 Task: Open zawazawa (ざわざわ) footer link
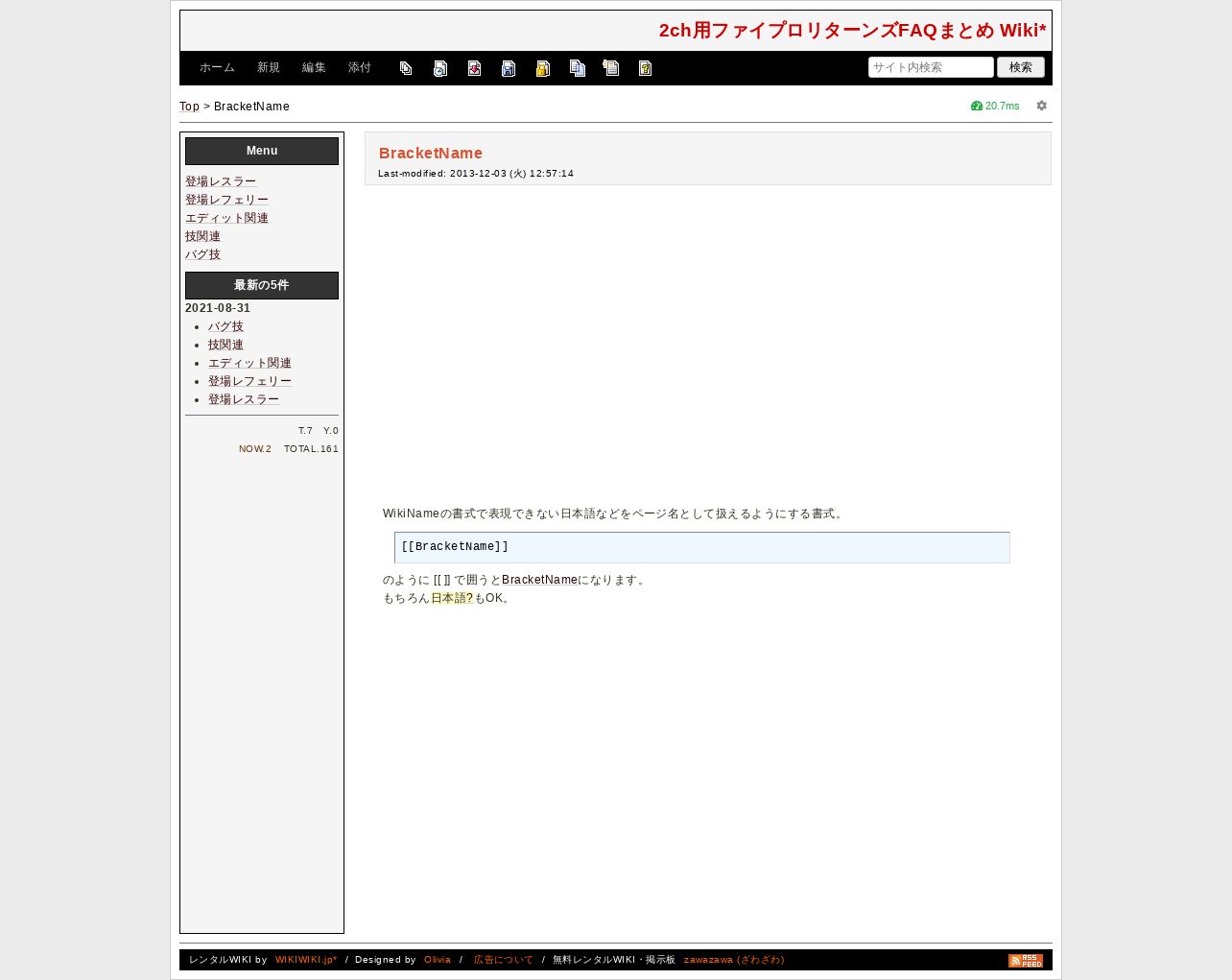click(x=734, y=960)
